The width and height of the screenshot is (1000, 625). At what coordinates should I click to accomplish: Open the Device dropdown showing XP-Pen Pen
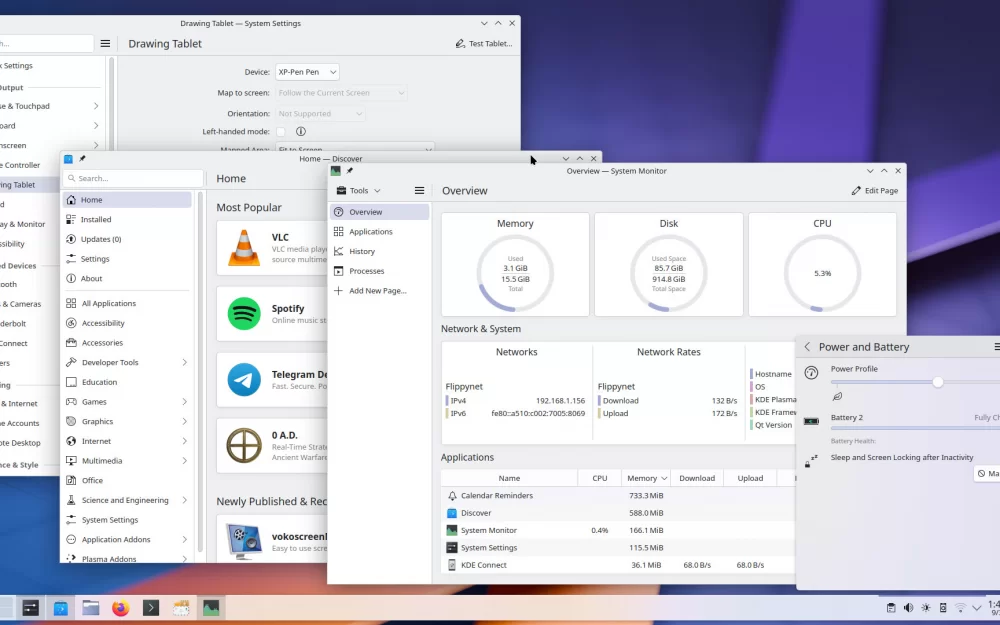(x=307, y=71)
